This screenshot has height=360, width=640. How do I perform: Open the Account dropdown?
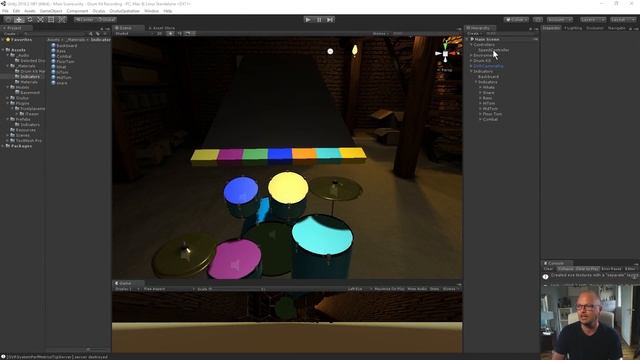[x=560, y=20]
